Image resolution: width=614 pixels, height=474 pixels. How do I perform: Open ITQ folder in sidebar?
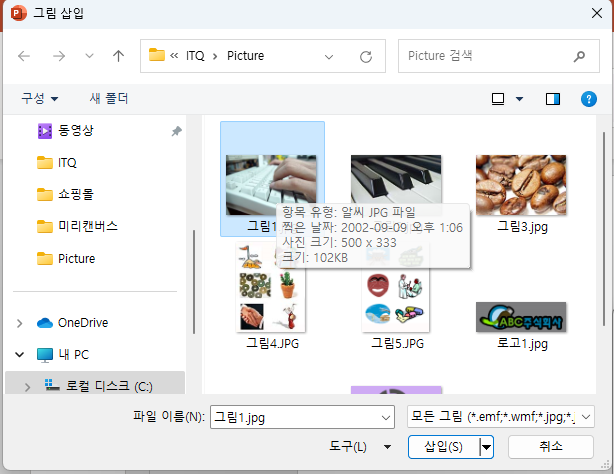[x=57, y=163]
